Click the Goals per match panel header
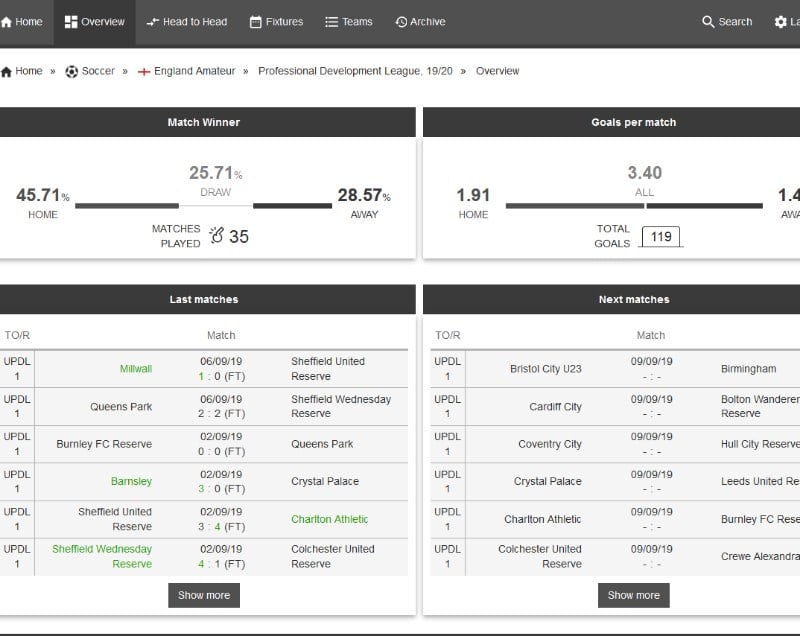800x636 pixels. point(611,122)
